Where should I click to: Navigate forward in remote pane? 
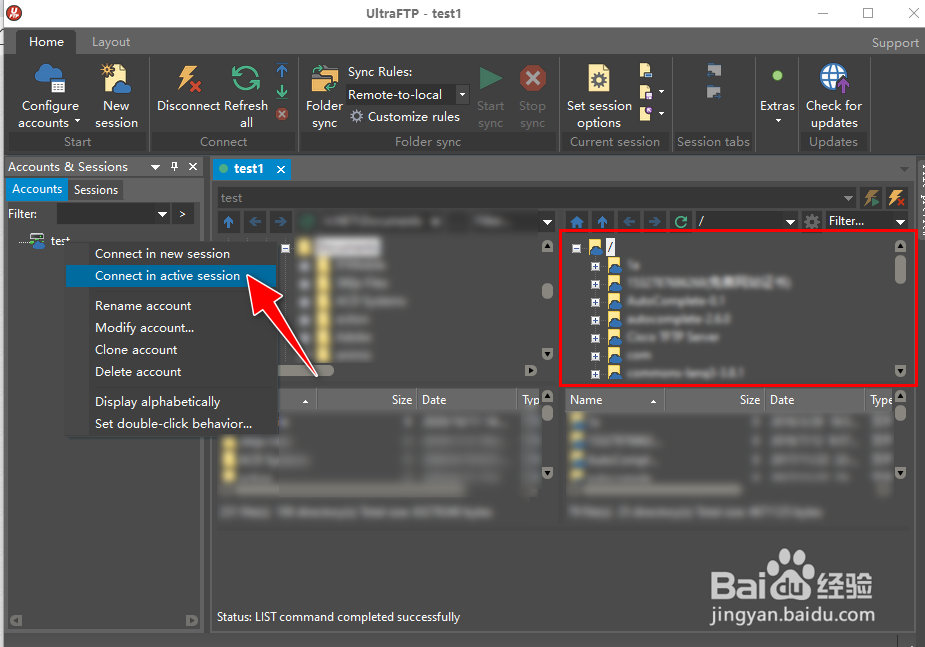tap(654, 222)
